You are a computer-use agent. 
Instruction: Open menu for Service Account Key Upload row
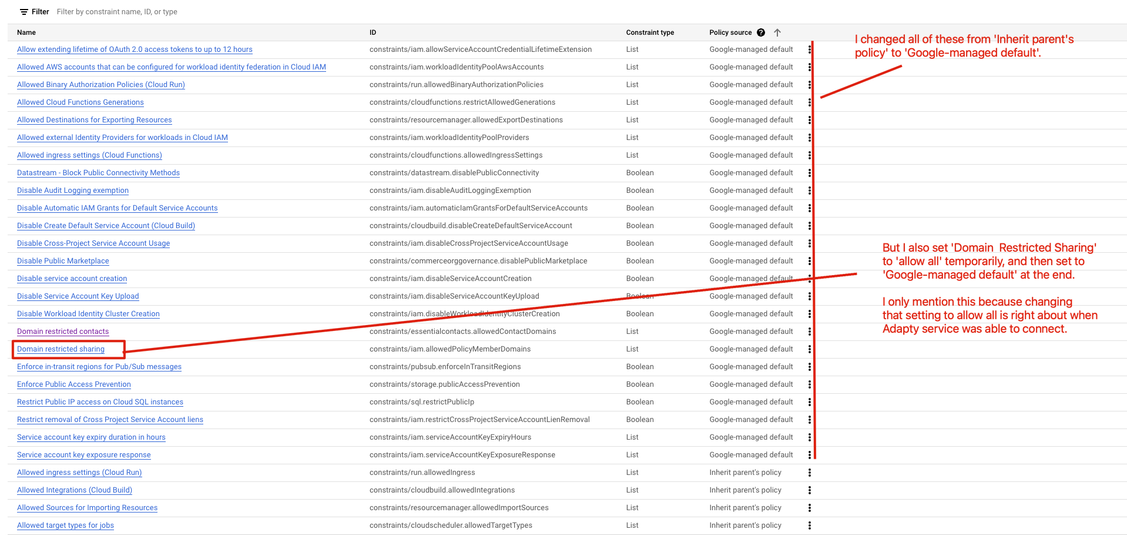coord(810,296)
